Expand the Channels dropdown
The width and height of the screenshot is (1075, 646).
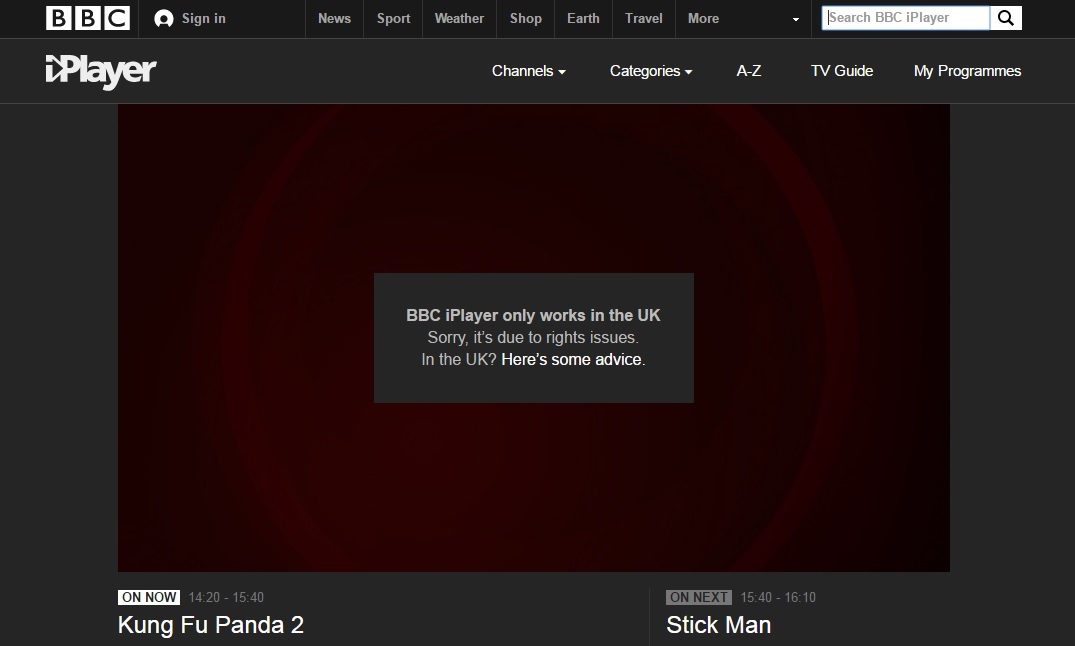(x=529, y=71)
